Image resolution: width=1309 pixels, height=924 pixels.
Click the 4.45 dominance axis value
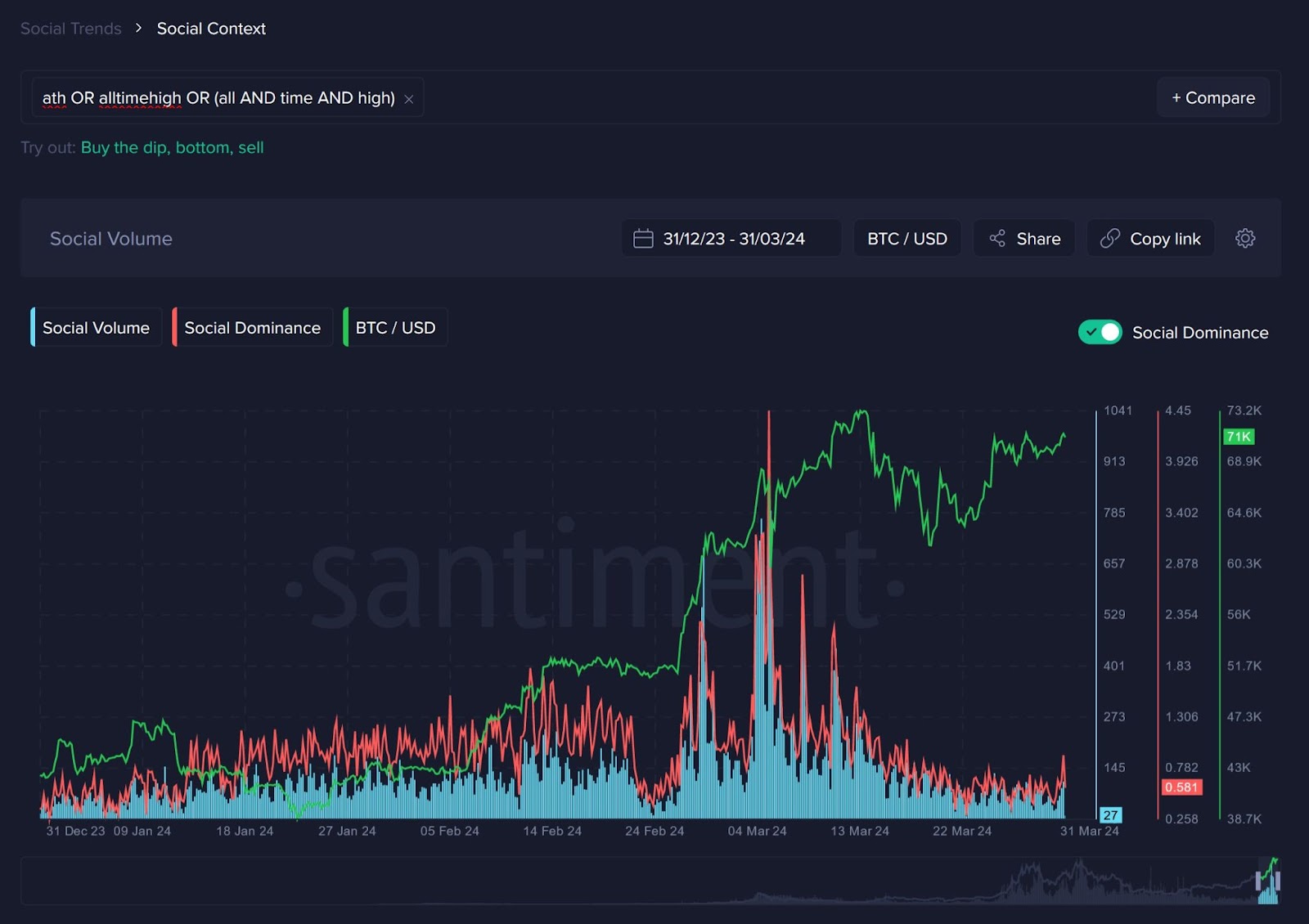click(x=1178, y=410)
